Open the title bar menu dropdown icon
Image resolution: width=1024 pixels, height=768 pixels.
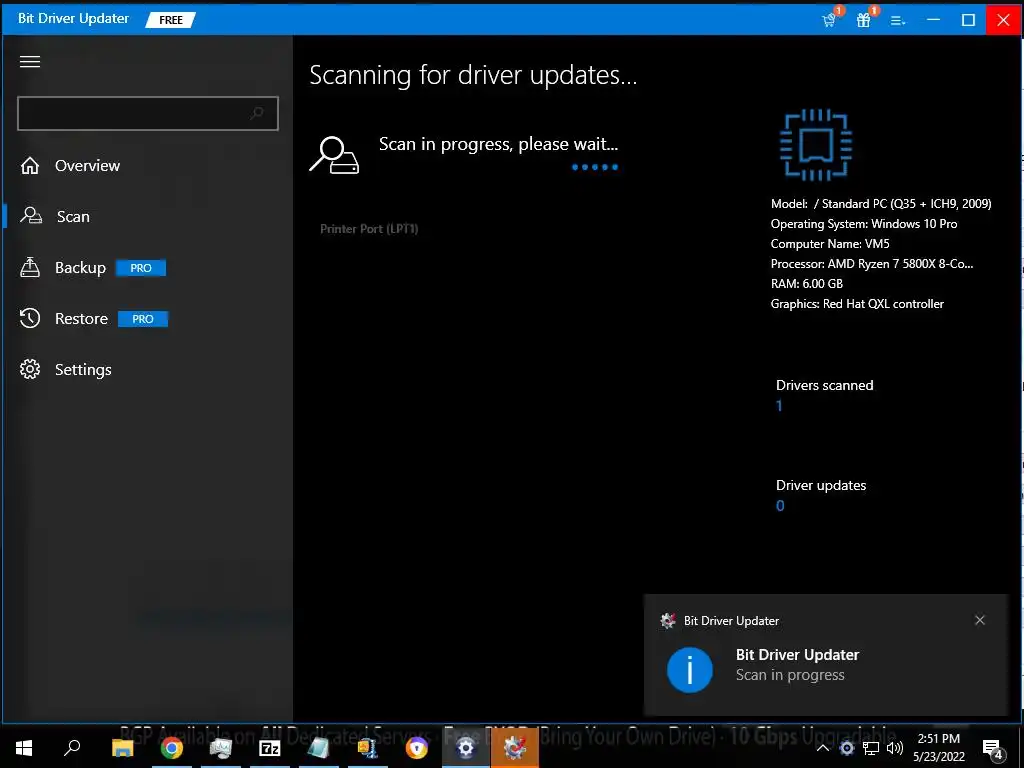[x=898, y=20]
